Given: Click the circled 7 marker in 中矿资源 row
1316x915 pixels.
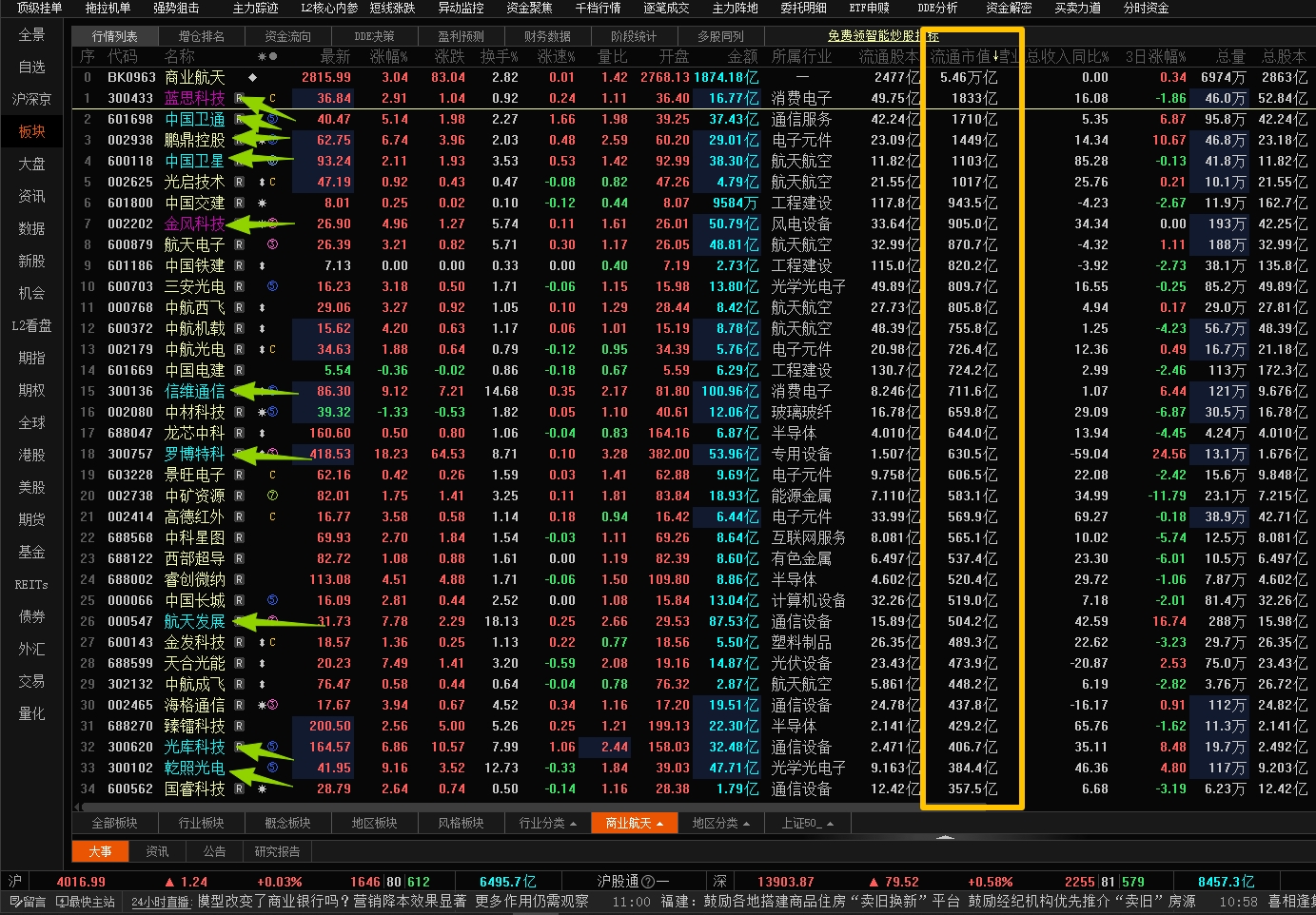Looking at the screenshot, I should click(x=272, y=496).
